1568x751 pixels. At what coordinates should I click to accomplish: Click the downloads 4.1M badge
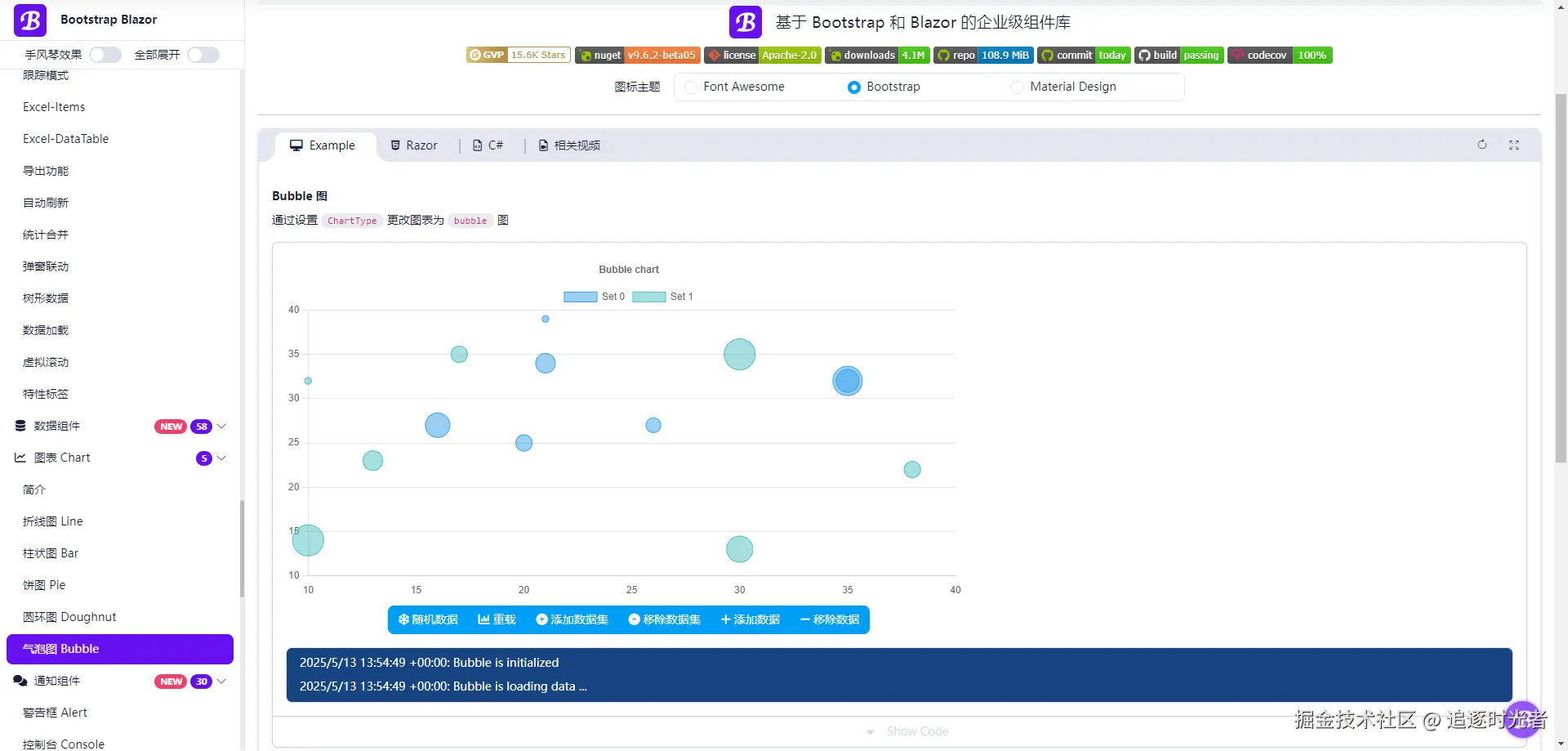click(877, 55)
